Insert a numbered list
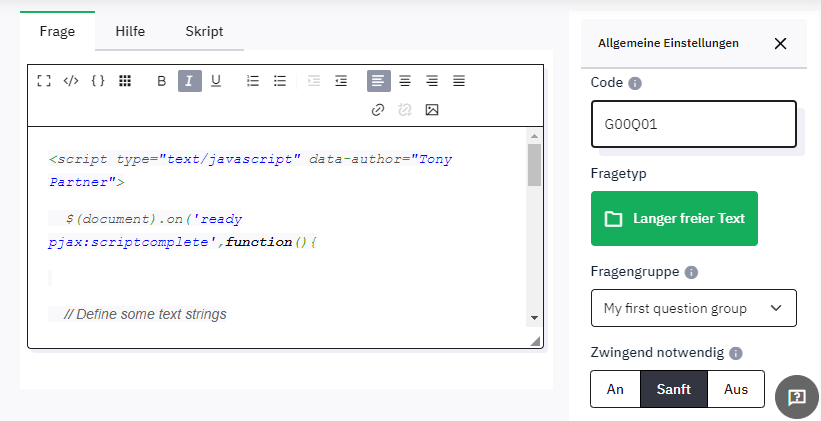This screenshot has width=821, height=421. [253, 81]
